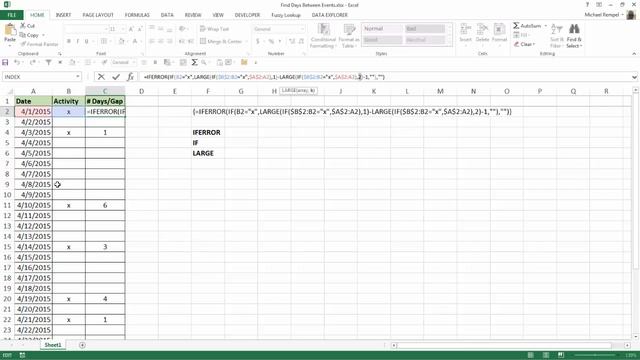Open Insert Function via the fx icon

click(130, 77)
